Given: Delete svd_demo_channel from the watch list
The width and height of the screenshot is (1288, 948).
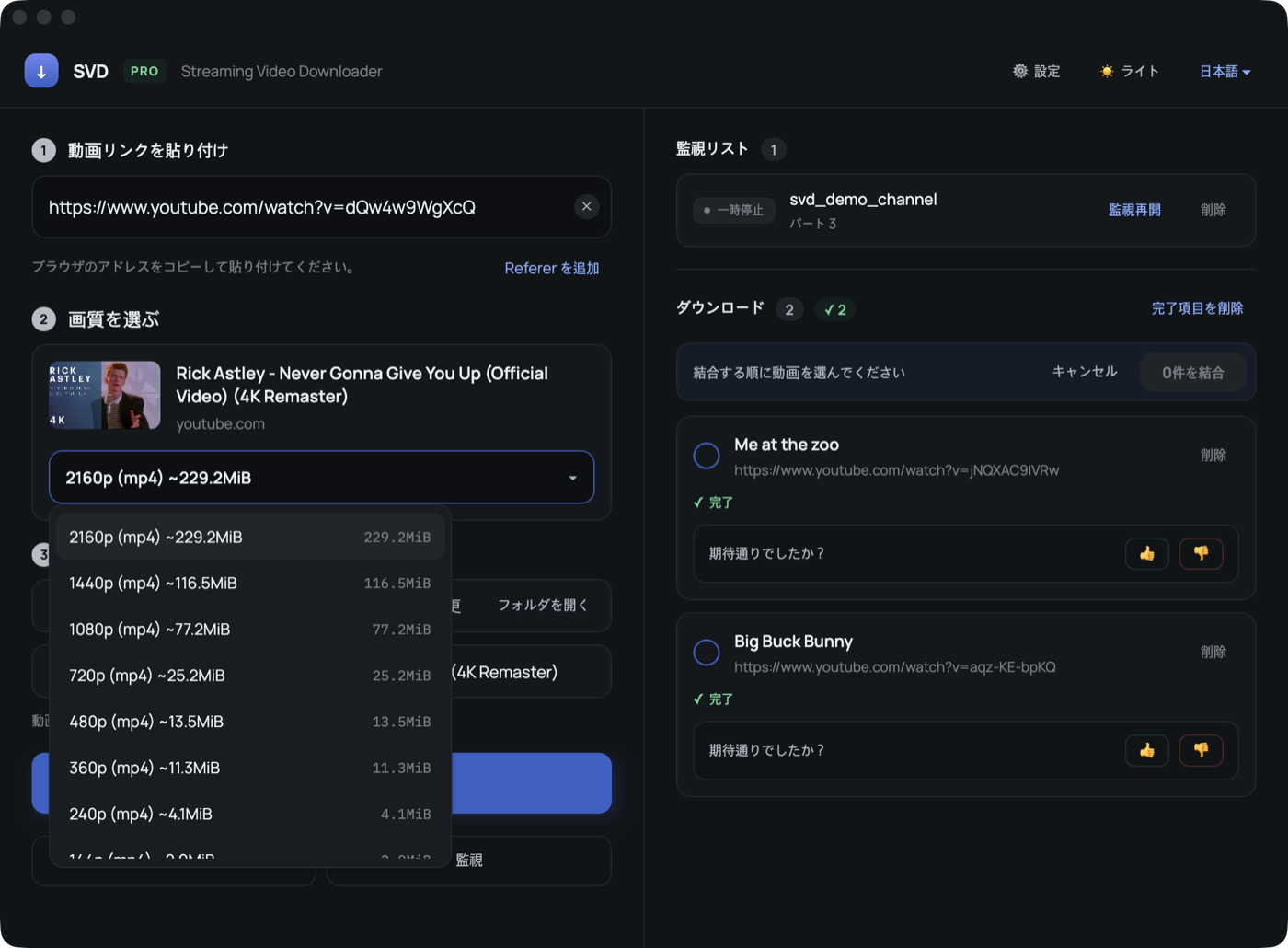Looking at the screenshot, I should (x=1213, y=210).
